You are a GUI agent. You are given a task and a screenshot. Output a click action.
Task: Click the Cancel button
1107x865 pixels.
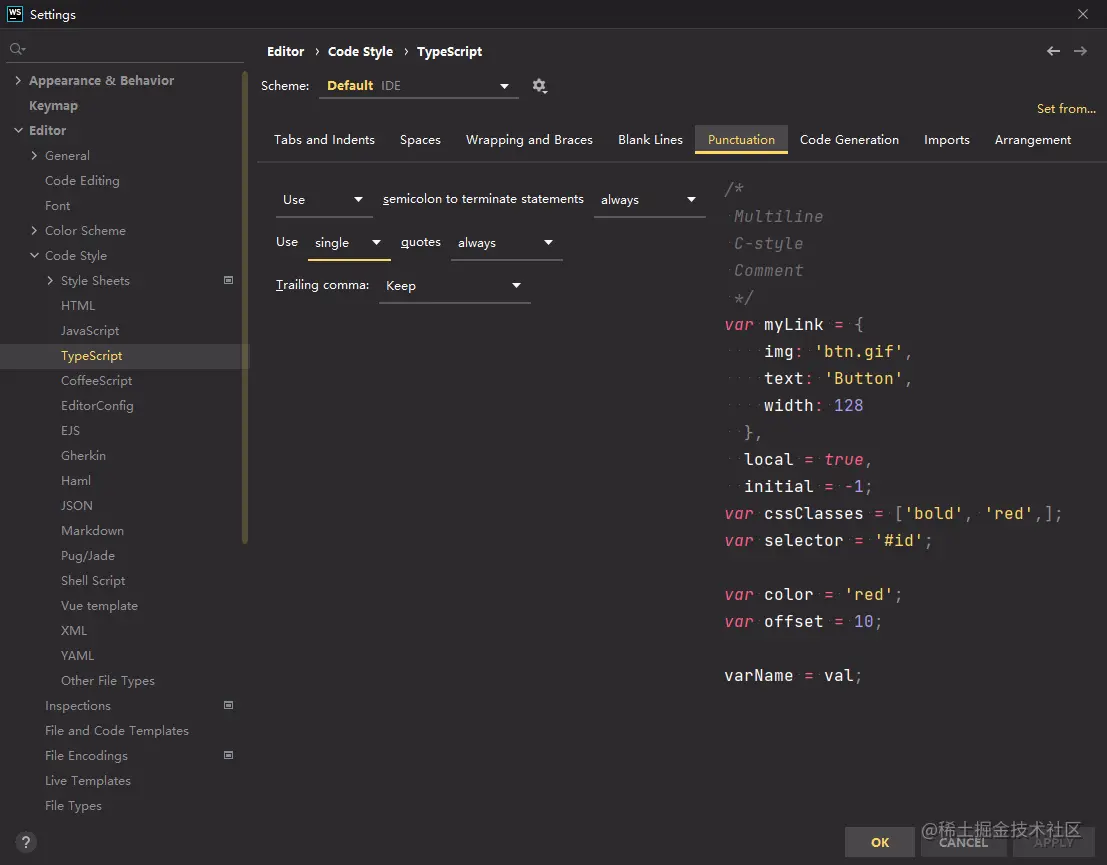[x=963, y=842]
